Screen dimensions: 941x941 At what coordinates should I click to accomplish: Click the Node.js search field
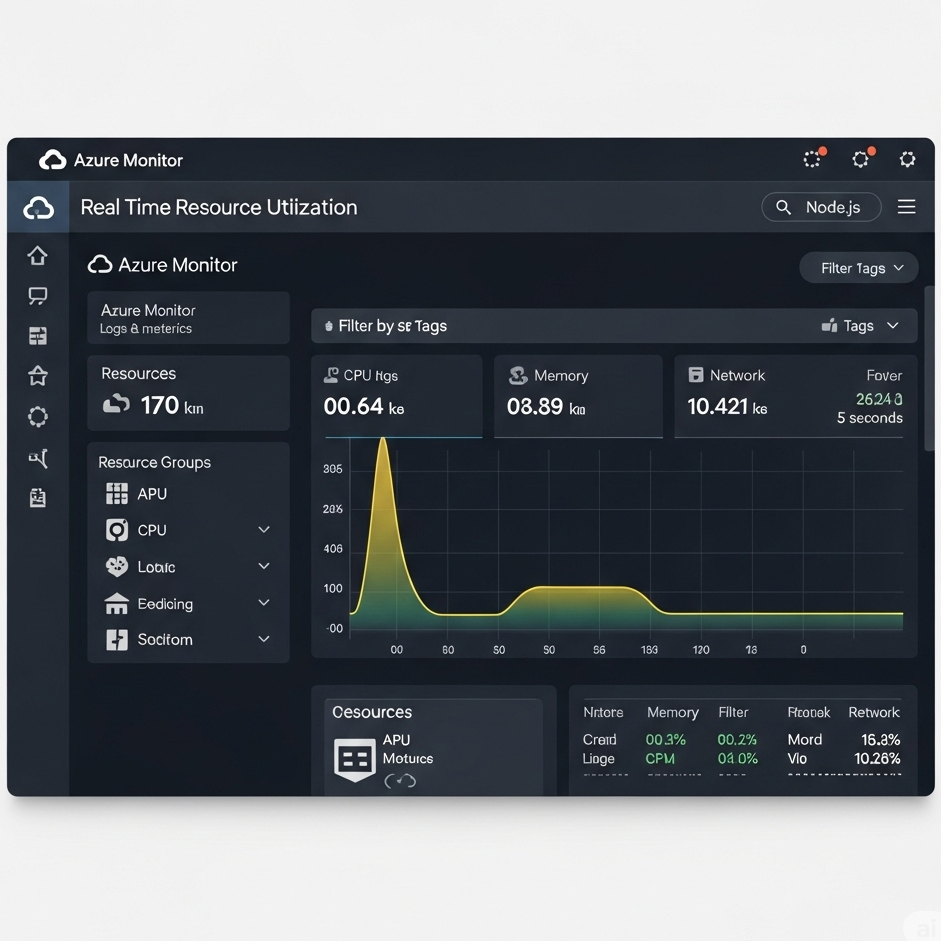click(x=821, y=207)
